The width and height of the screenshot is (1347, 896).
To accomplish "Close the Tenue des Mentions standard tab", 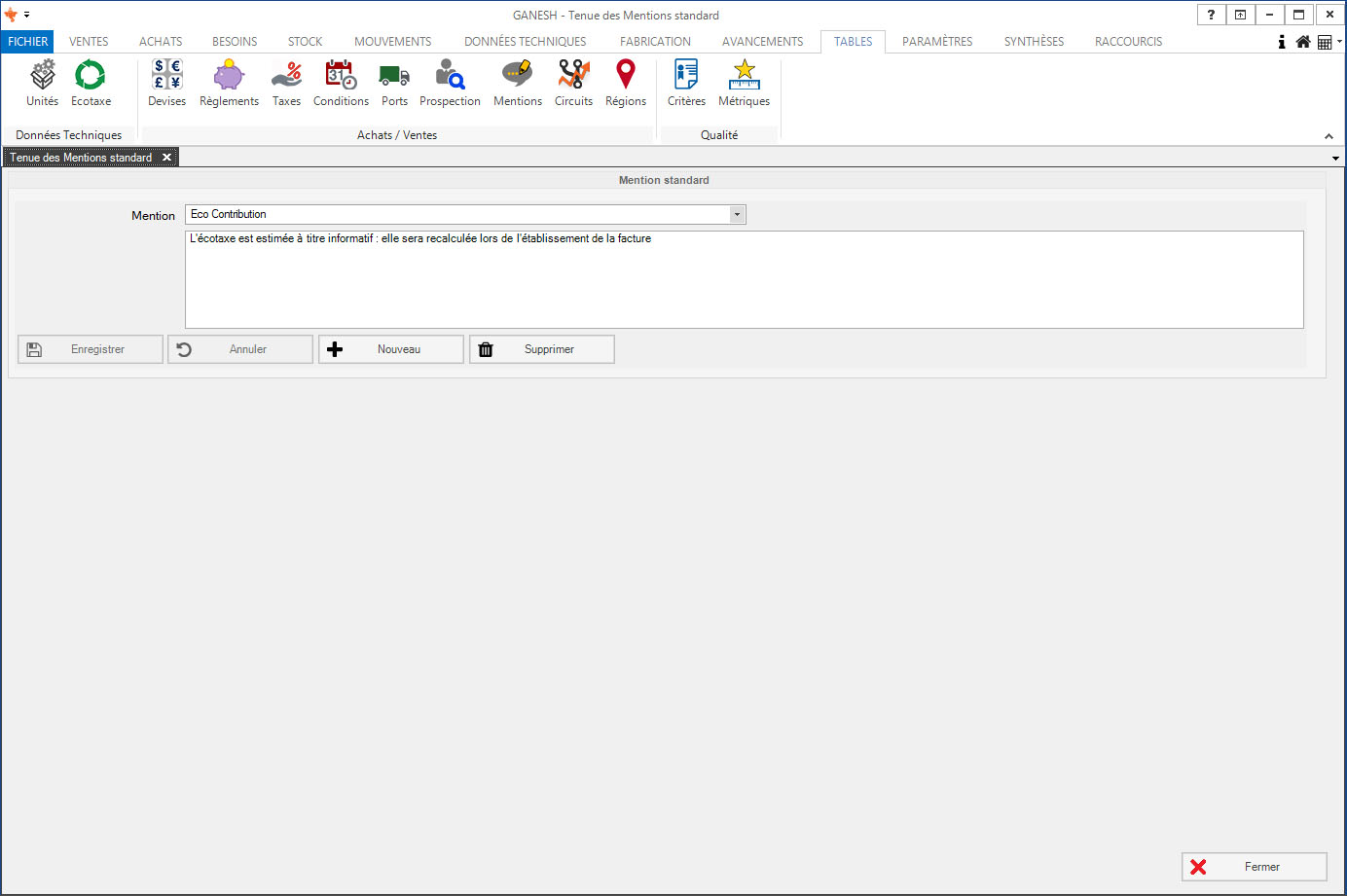I will (166, 158).
